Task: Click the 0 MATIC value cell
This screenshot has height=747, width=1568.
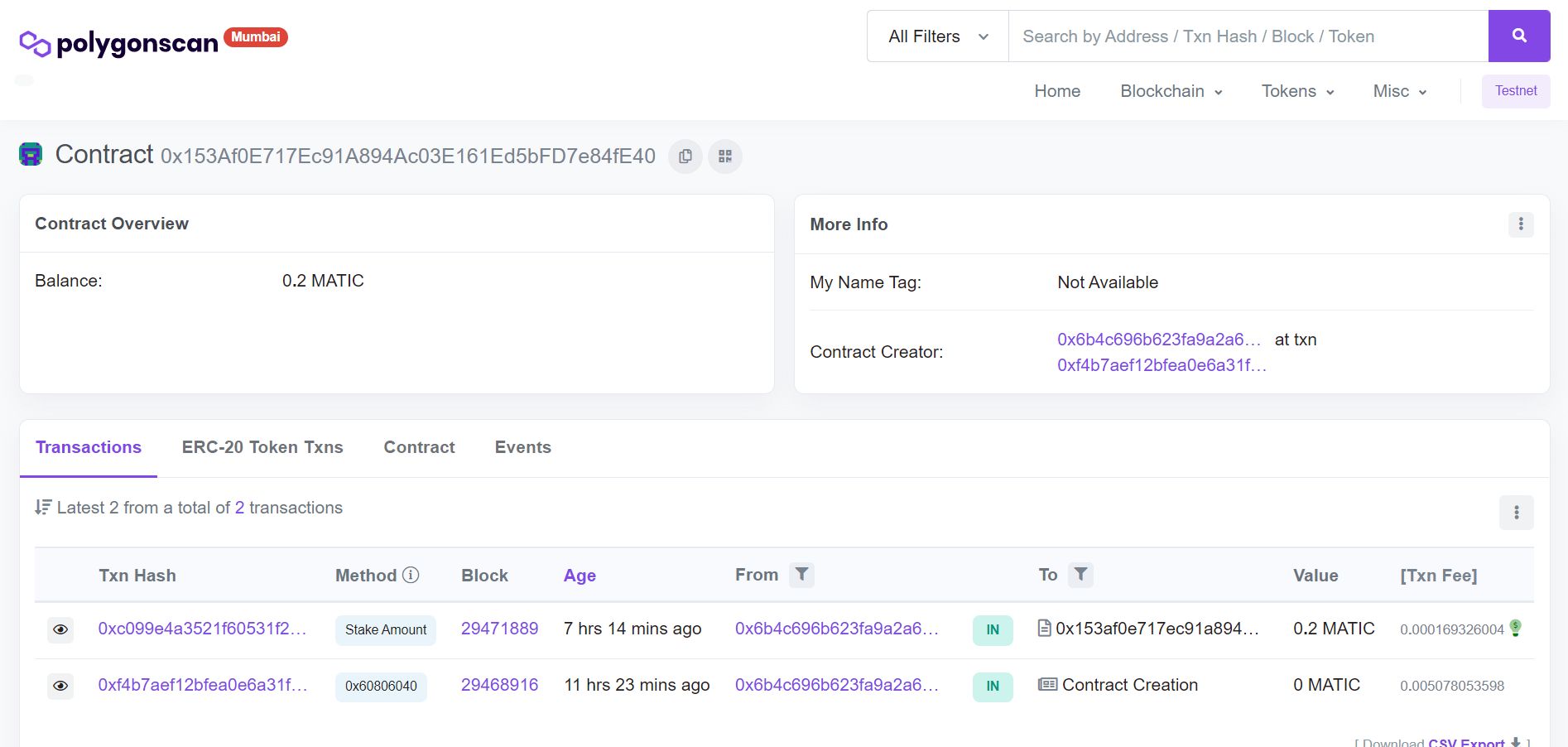Action: pyautogui.click(x=1326, y=685)
